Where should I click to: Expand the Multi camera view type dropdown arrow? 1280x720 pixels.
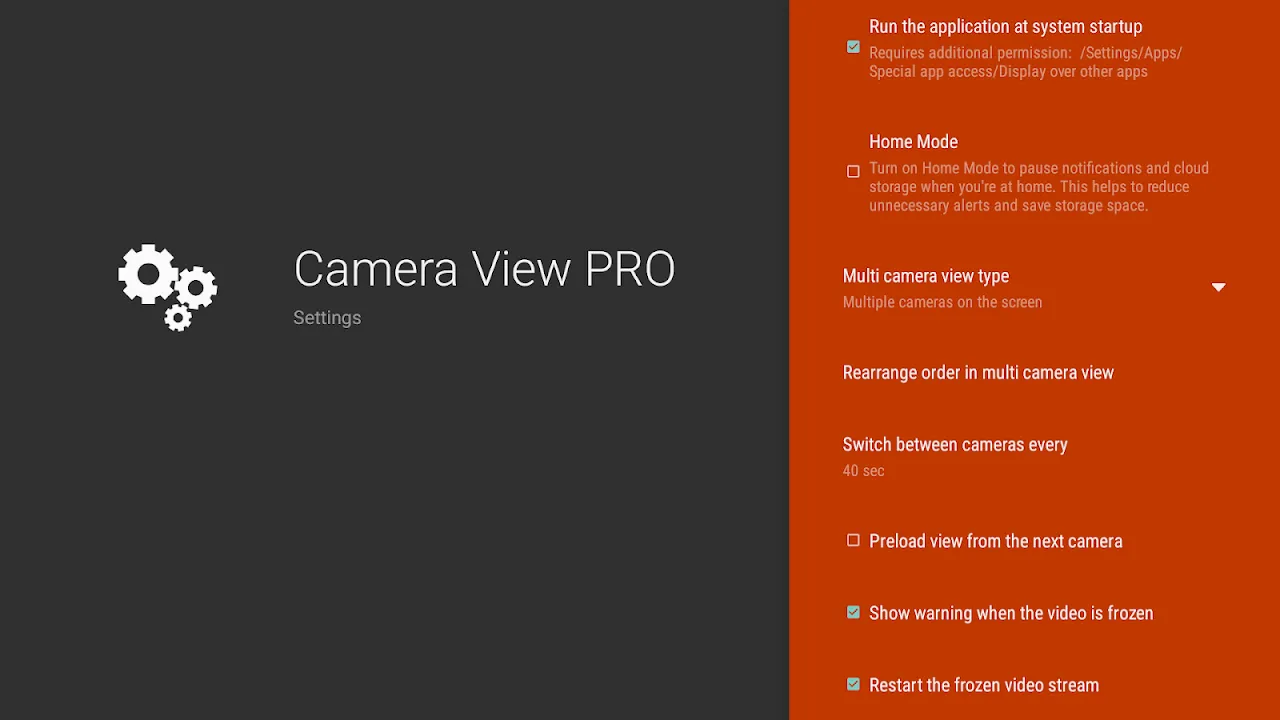point(1218,287)
